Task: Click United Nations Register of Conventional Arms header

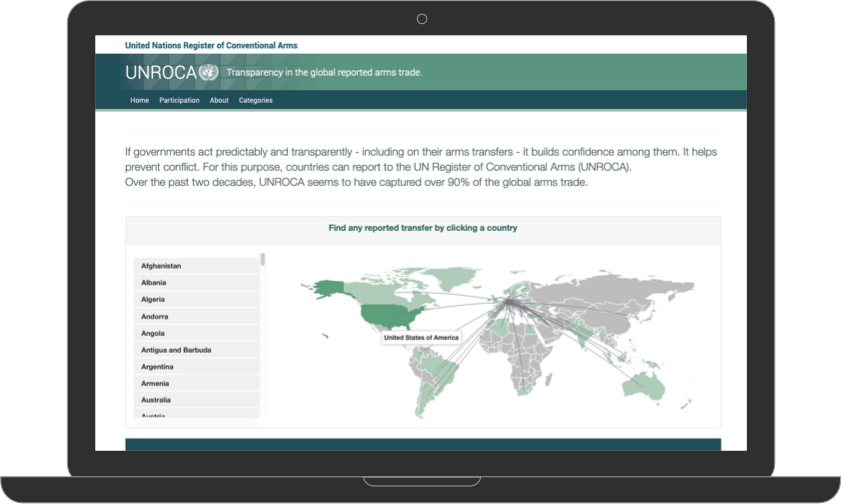Action: (211, 45)
